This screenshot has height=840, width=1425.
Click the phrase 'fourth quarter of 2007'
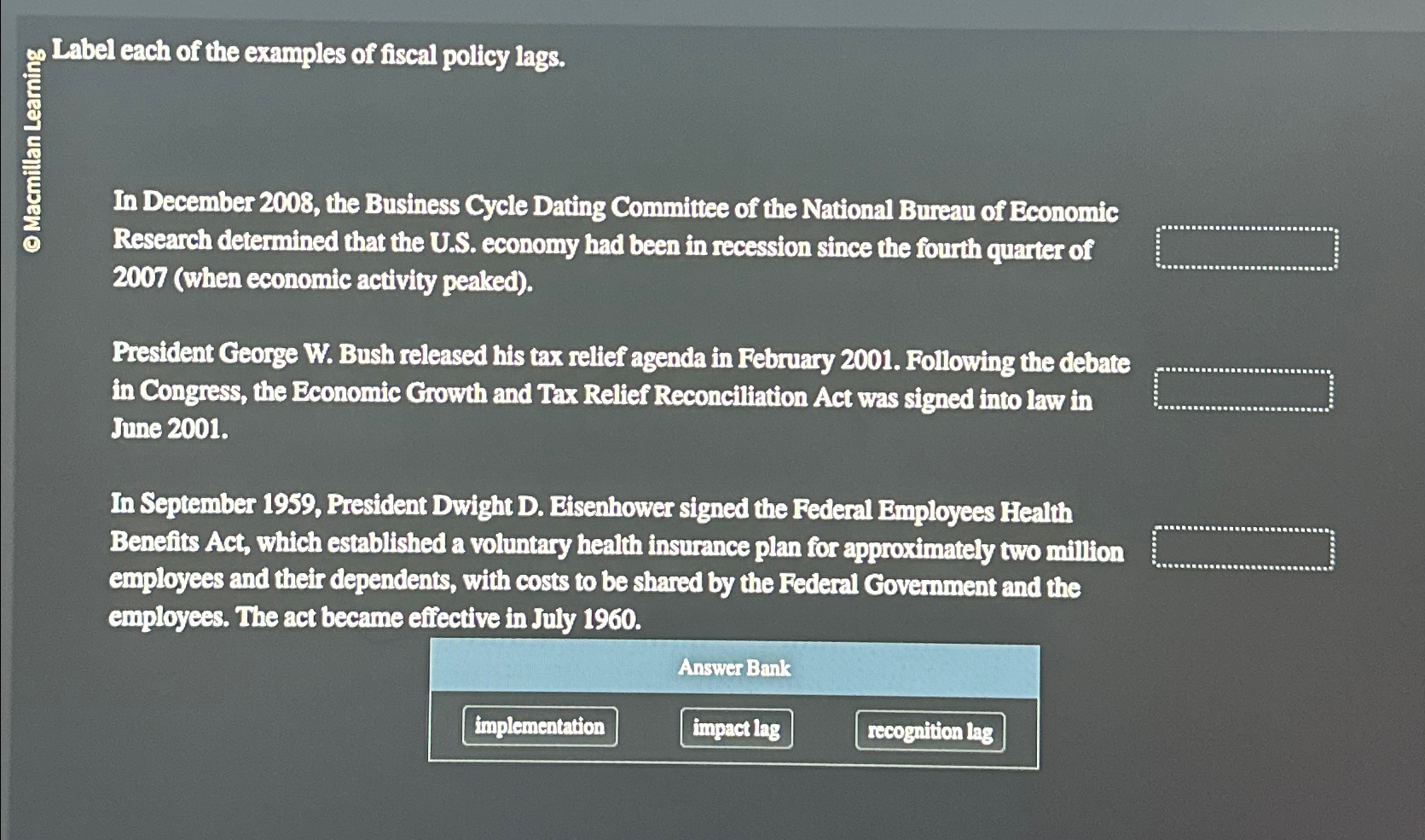click(x=1005, y=250)
